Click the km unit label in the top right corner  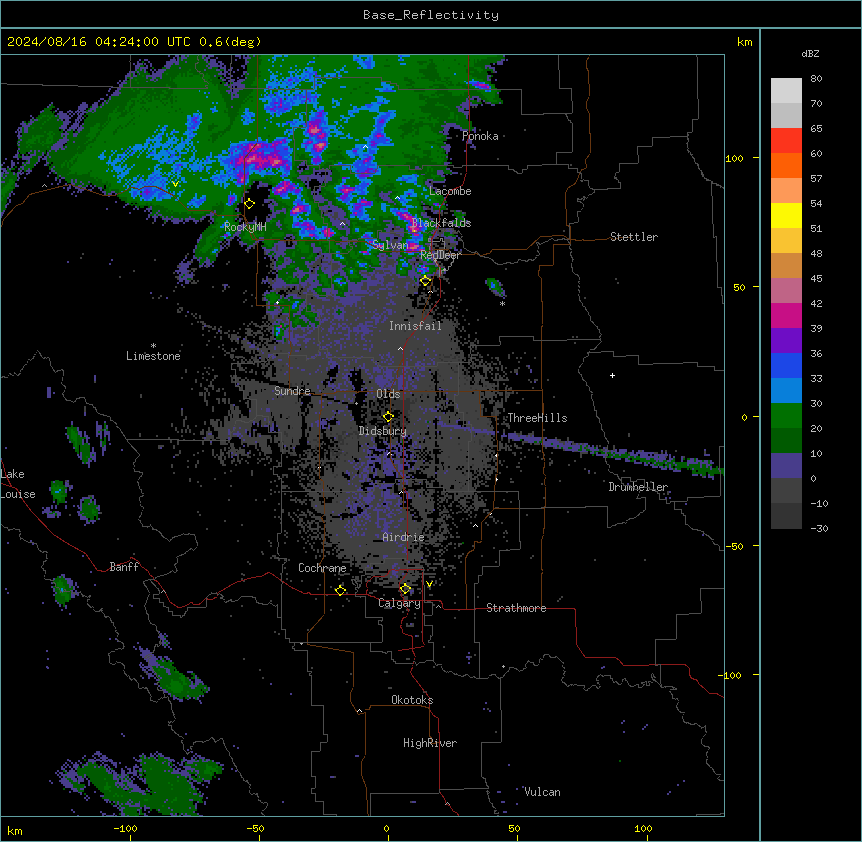(744, 42)
